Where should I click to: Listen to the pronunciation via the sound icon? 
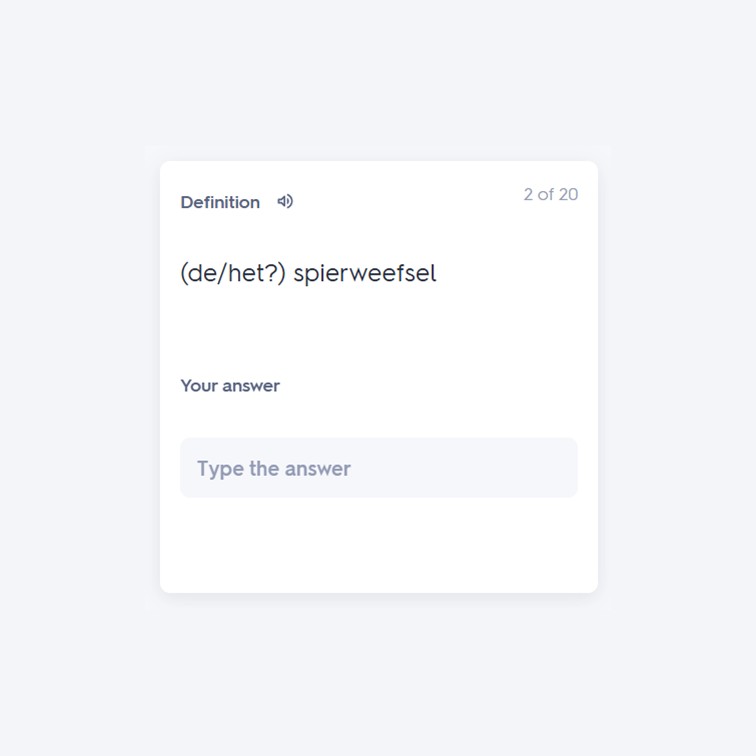pos(285,202)
